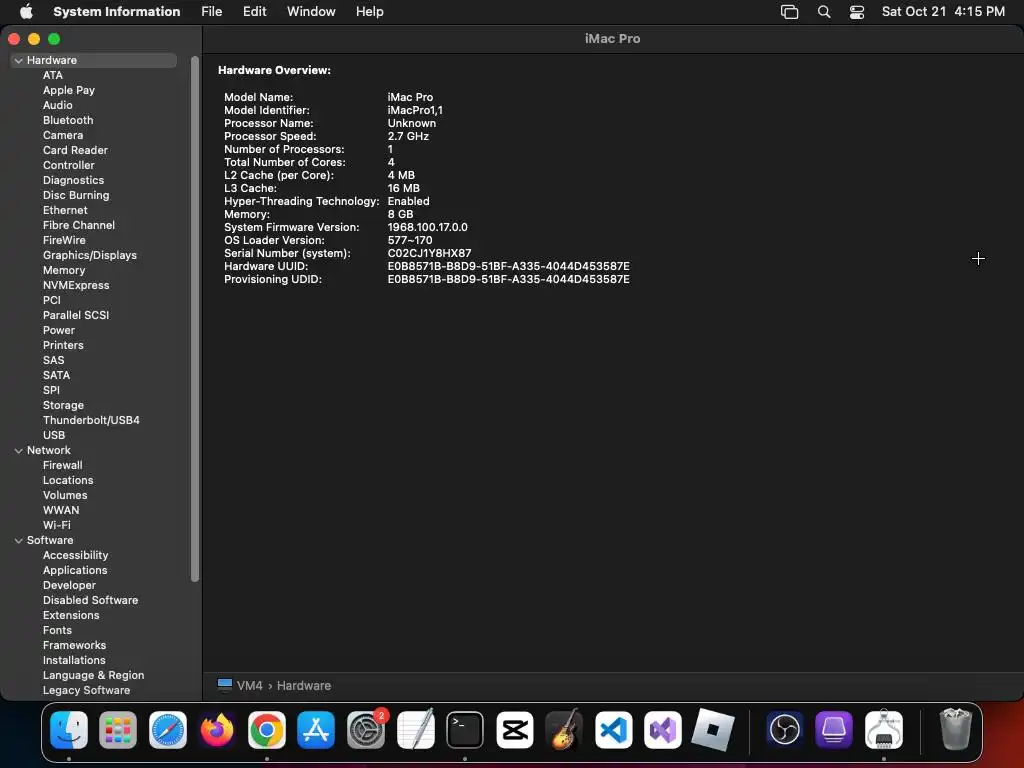This screenshot has height=768, width=1024.
Task: Click the date and time in menu bar
Action: (943, 12)
